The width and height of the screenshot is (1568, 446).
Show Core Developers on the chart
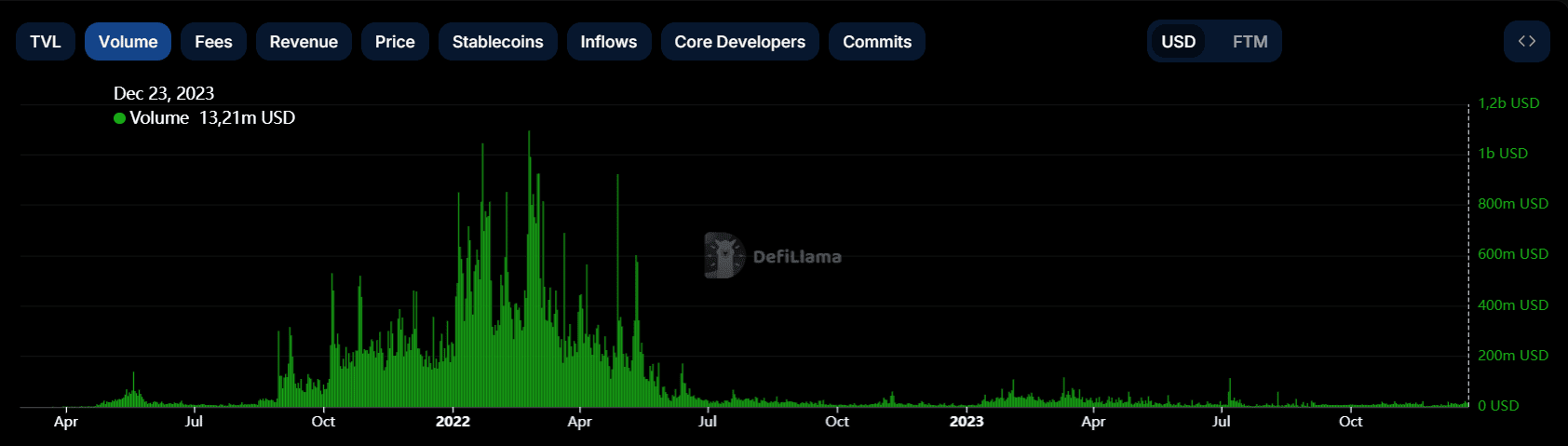(x=739, y=42)
